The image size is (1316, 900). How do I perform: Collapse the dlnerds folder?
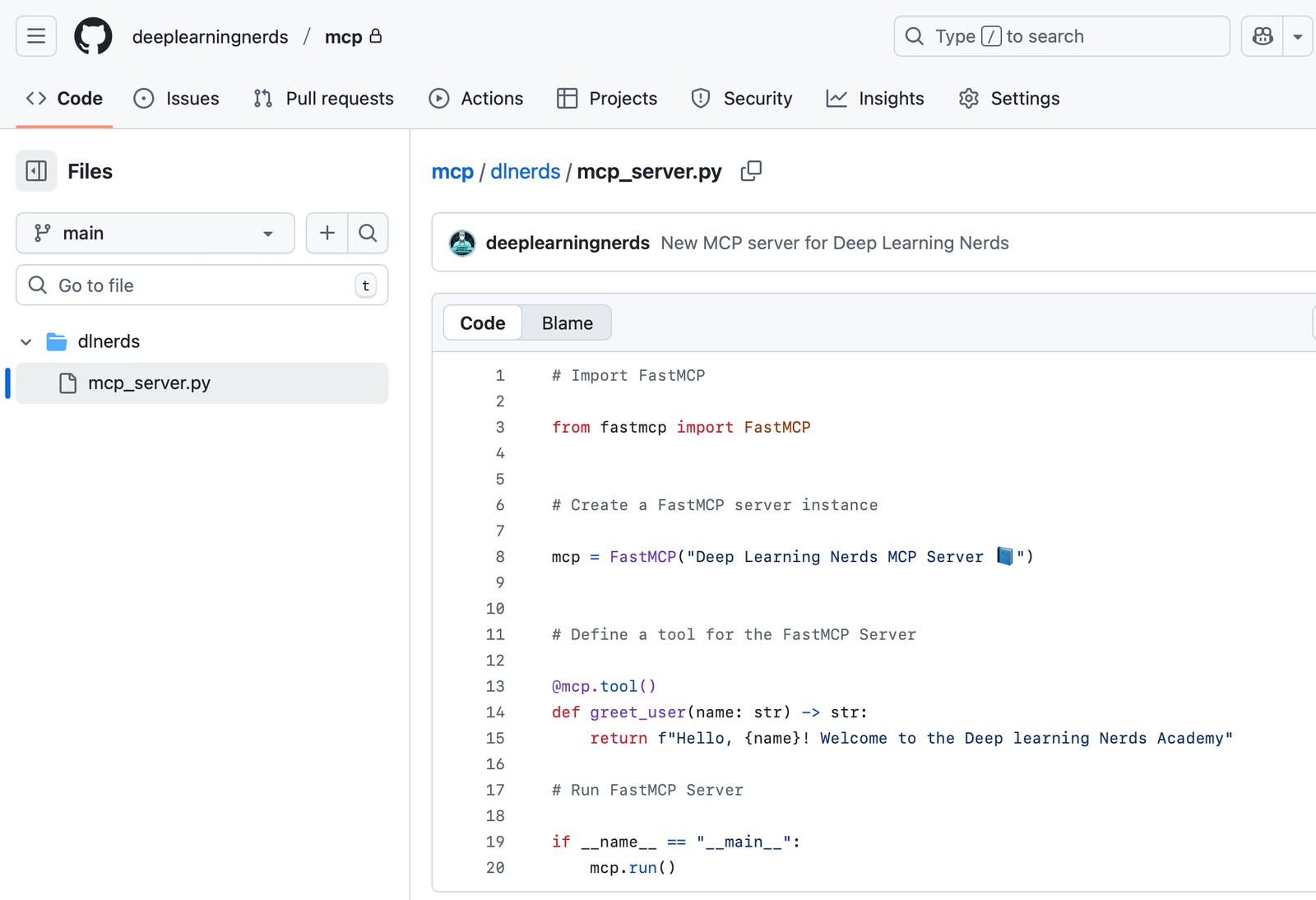click(25, 341)
